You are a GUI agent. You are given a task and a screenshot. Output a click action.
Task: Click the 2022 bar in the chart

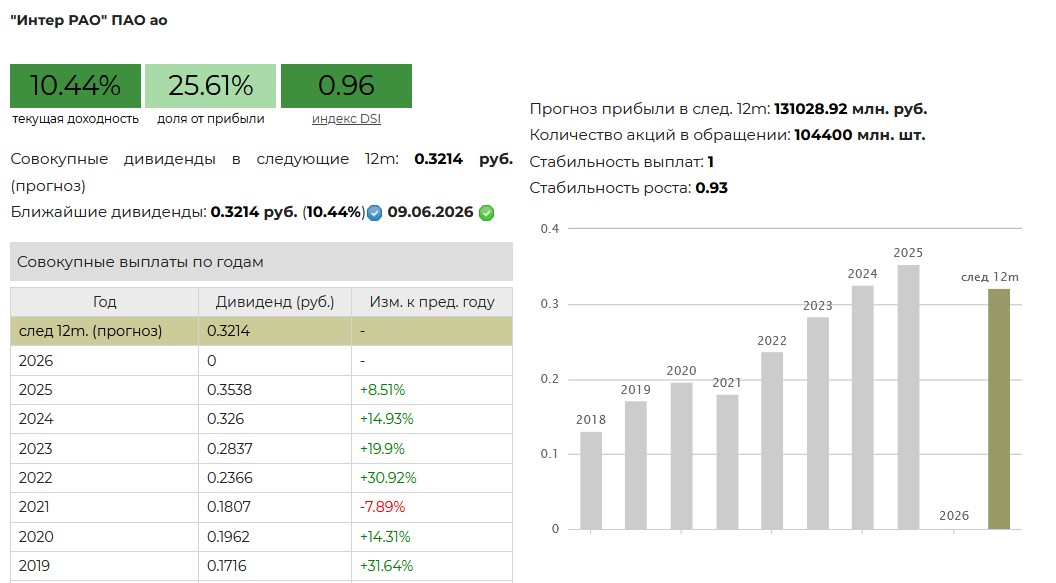pyautogui.click(x=772, y=440)
